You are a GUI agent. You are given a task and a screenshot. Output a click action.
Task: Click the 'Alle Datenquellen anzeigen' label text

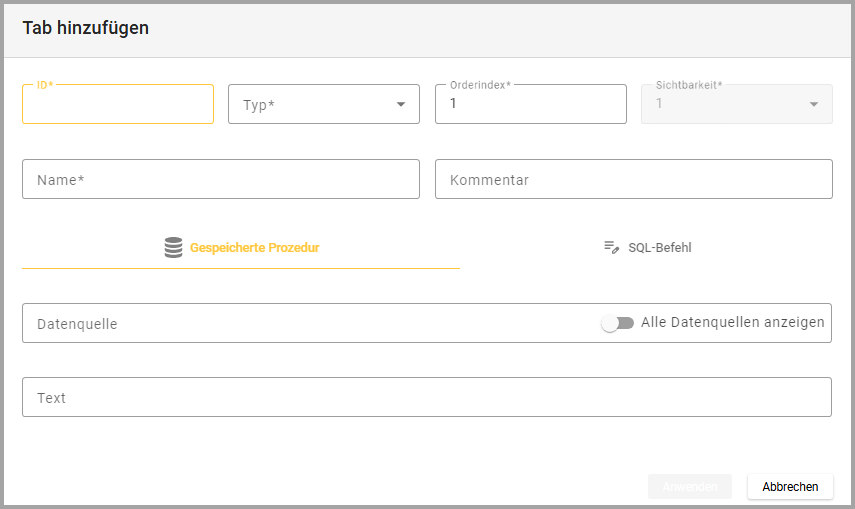(x=732, y=322)
